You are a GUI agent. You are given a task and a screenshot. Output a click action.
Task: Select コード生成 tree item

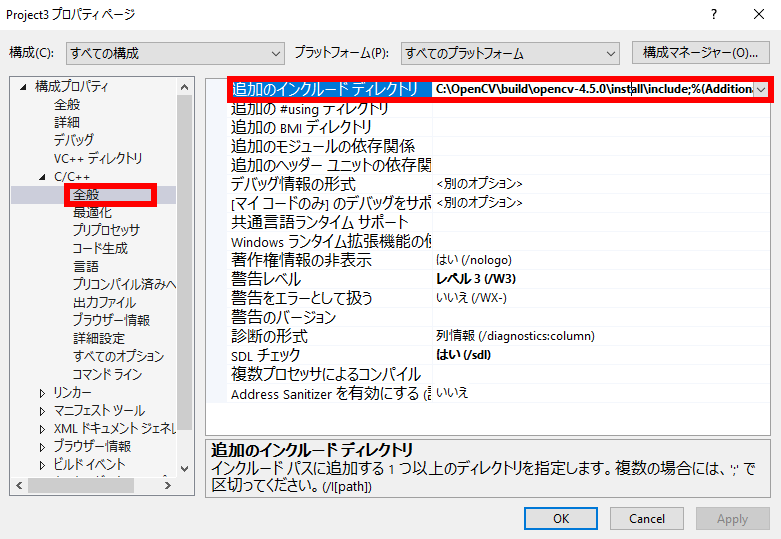coord(100,248)
